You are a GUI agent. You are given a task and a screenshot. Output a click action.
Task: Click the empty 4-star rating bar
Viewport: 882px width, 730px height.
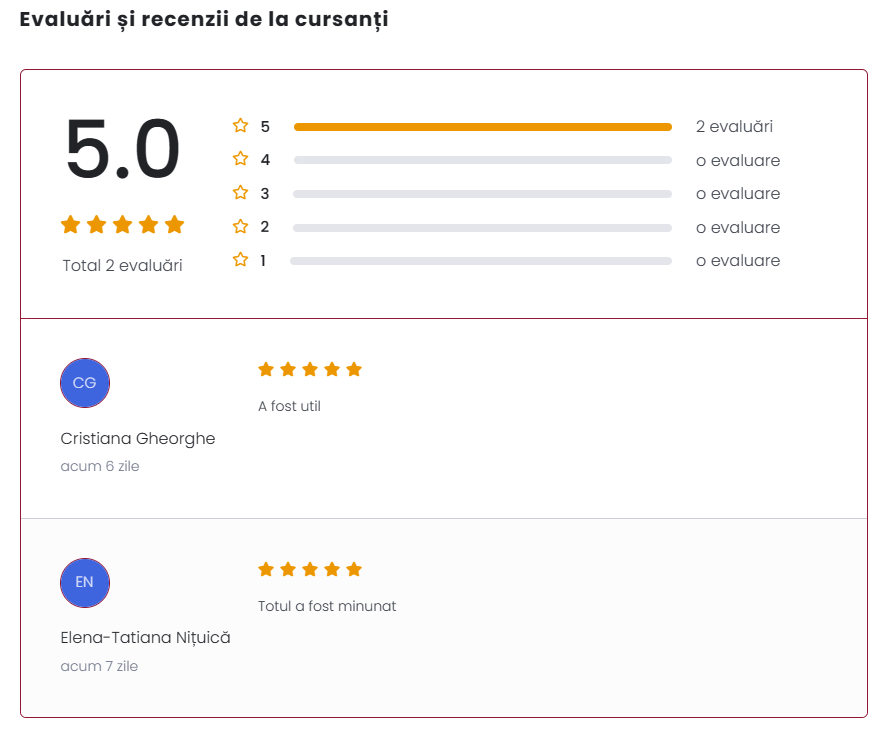[482, 160]
